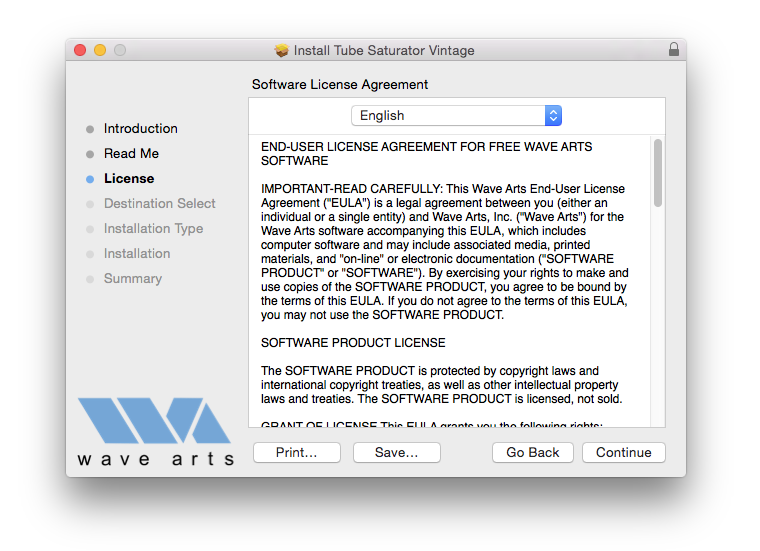Click Print... to print the license
This screenshot has width=760, height=551.
[296, 453]
